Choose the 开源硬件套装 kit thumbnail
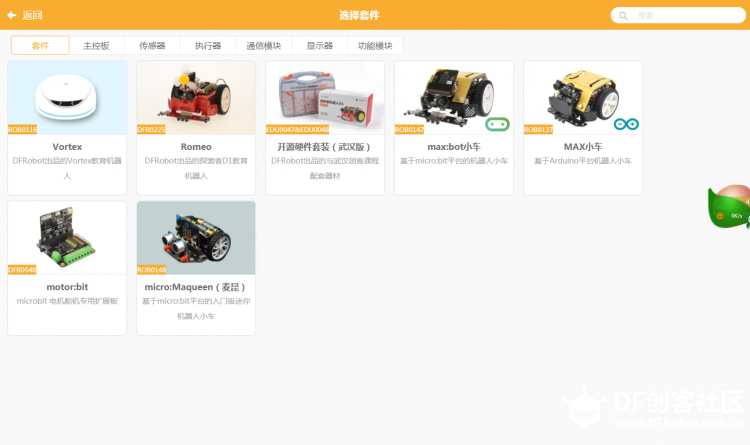750x445 pixels. (x=325, y=98)
